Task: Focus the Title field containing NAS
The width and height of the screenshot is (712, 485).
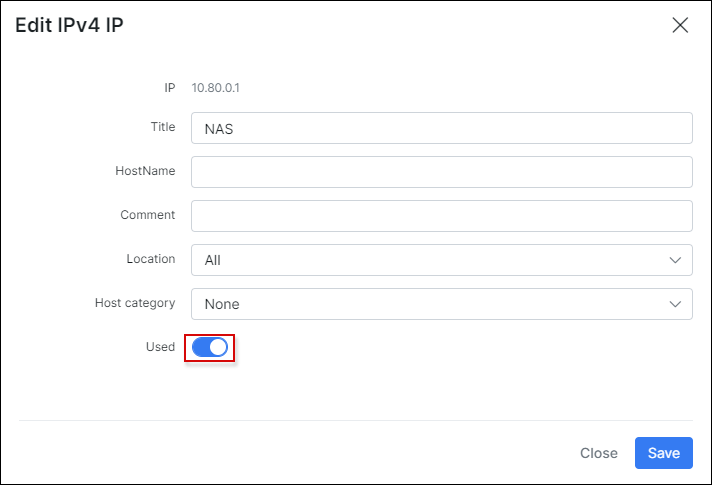Action: click(441, 128)
